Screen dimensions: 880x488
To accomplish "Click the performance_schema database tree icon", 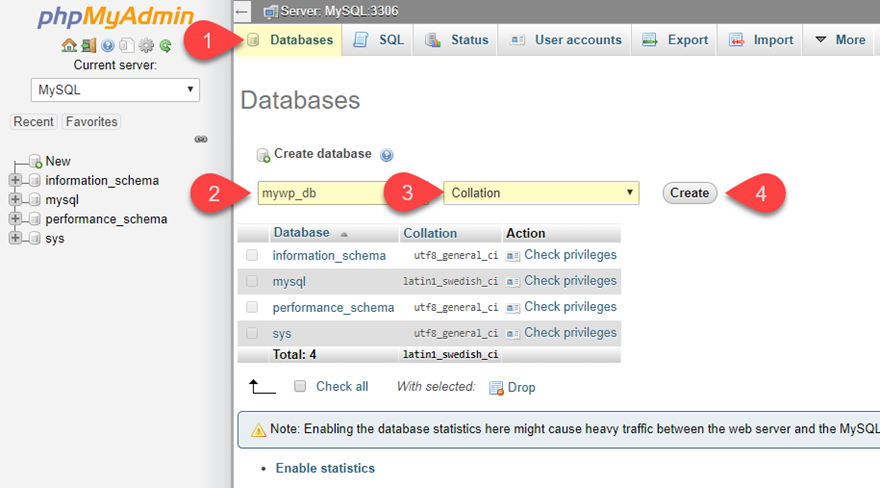I will click(x=35, y=219).
